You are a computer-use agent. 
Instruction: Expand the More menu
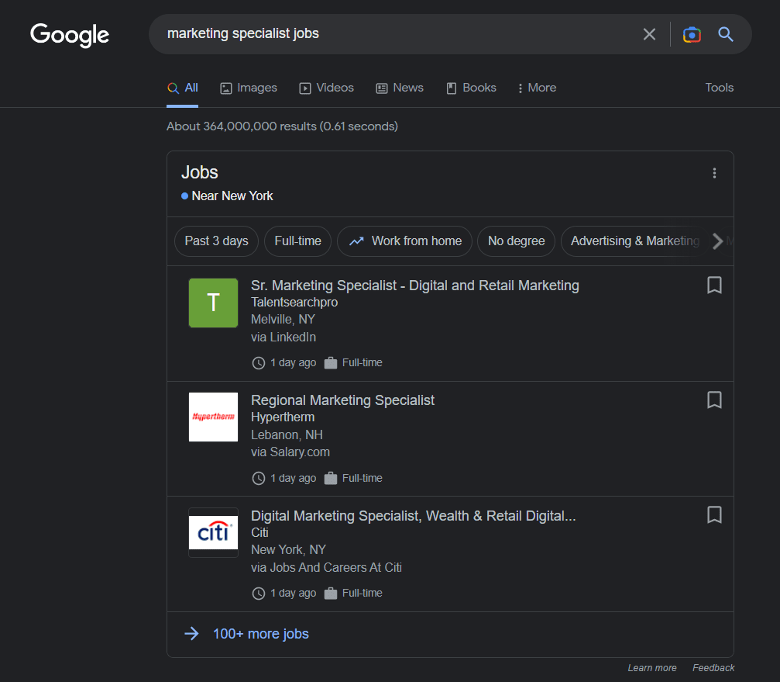point(537,88)
